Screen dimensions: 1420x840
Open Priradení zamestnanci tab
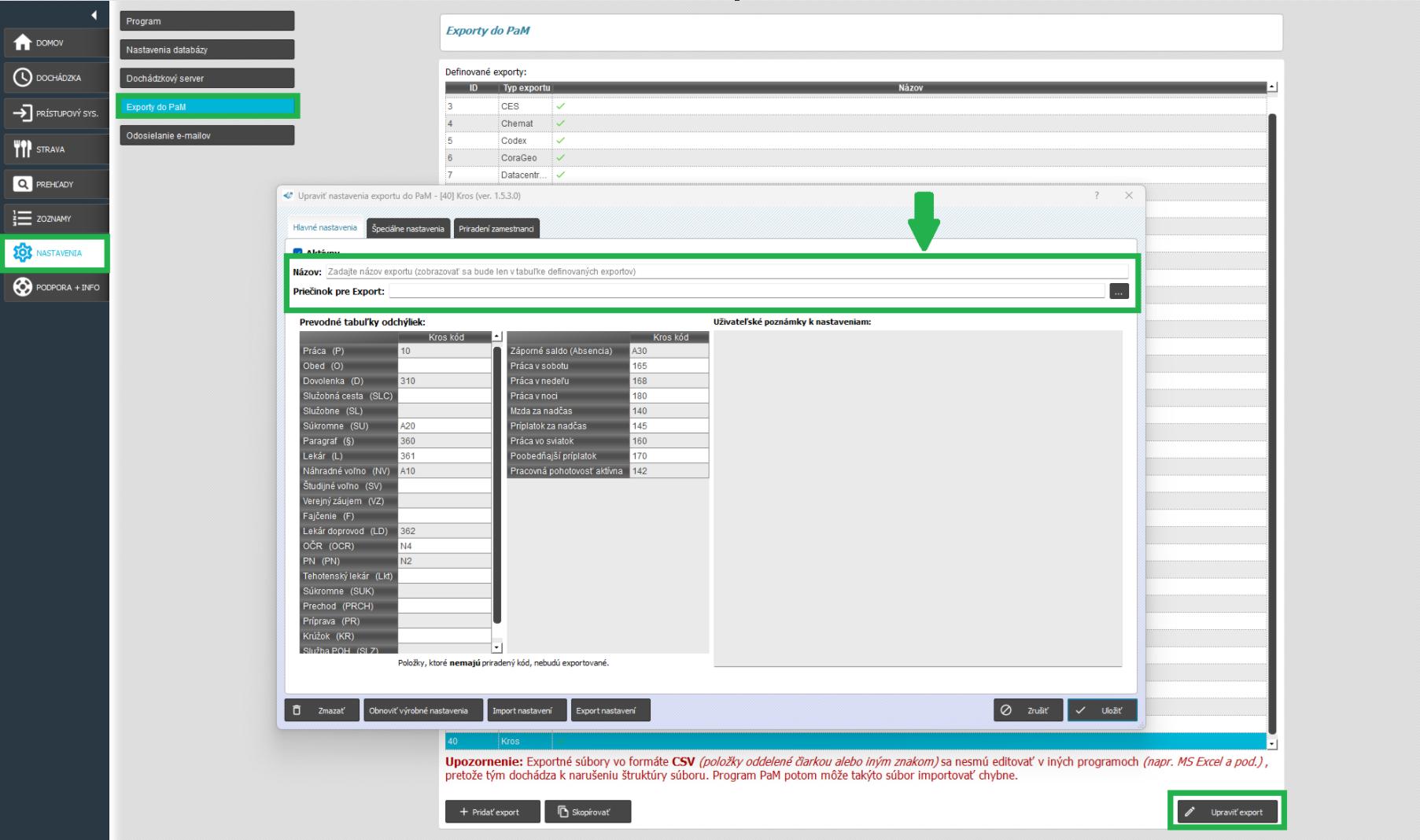tap(496, 229)
